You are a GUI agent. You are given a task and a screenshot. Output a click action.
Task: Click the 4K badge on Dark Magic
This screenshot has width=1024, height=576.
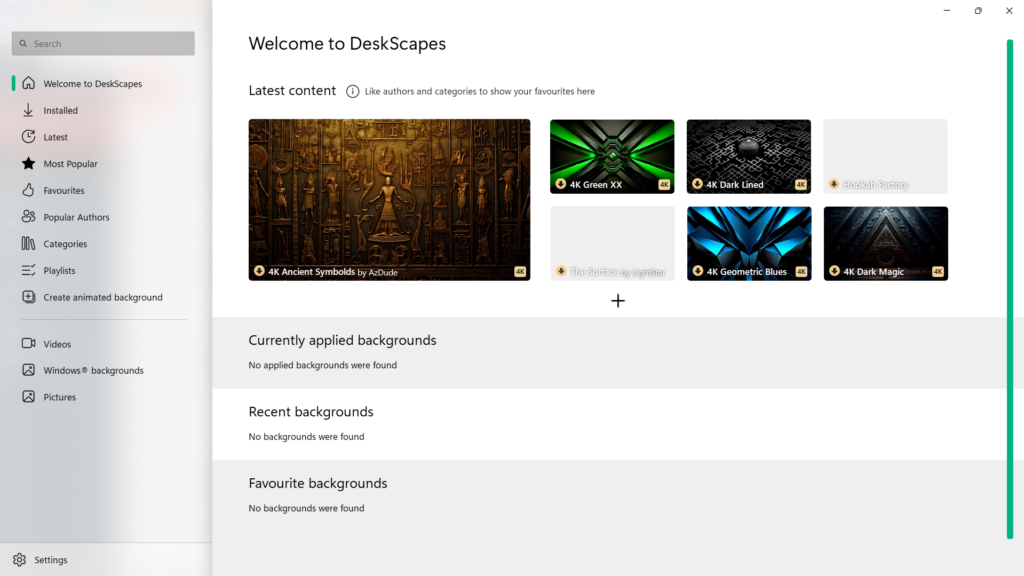coord(938,272)
